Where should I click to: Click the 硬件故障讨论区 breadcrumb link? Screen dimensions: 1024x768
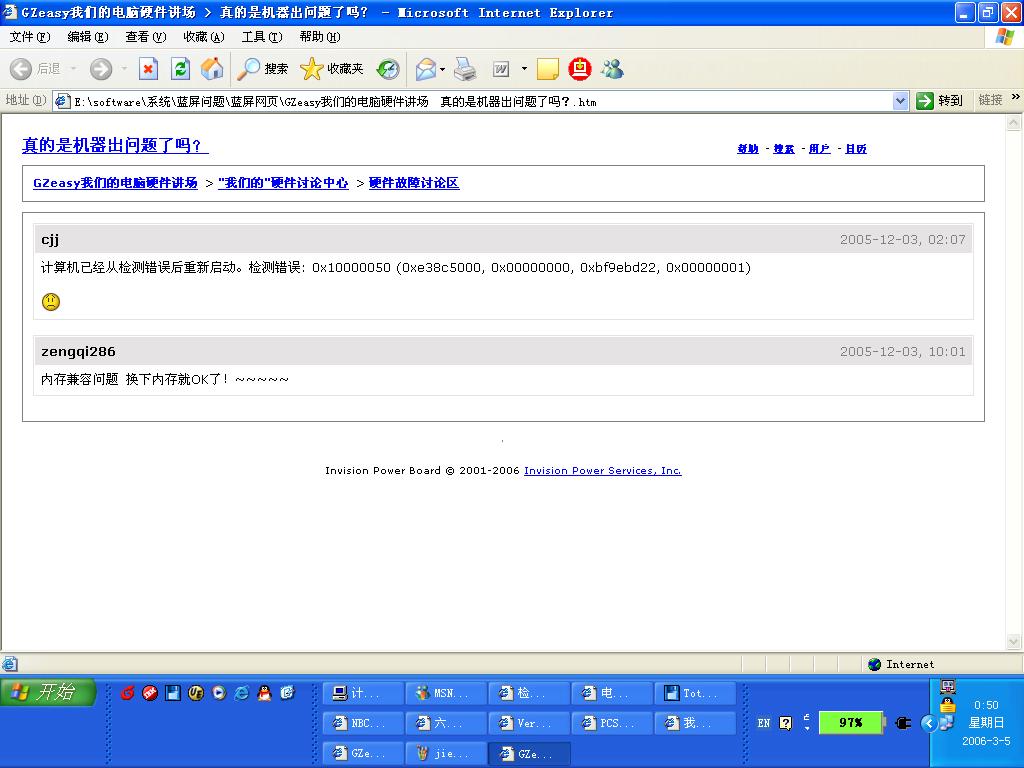pos(414,183)
